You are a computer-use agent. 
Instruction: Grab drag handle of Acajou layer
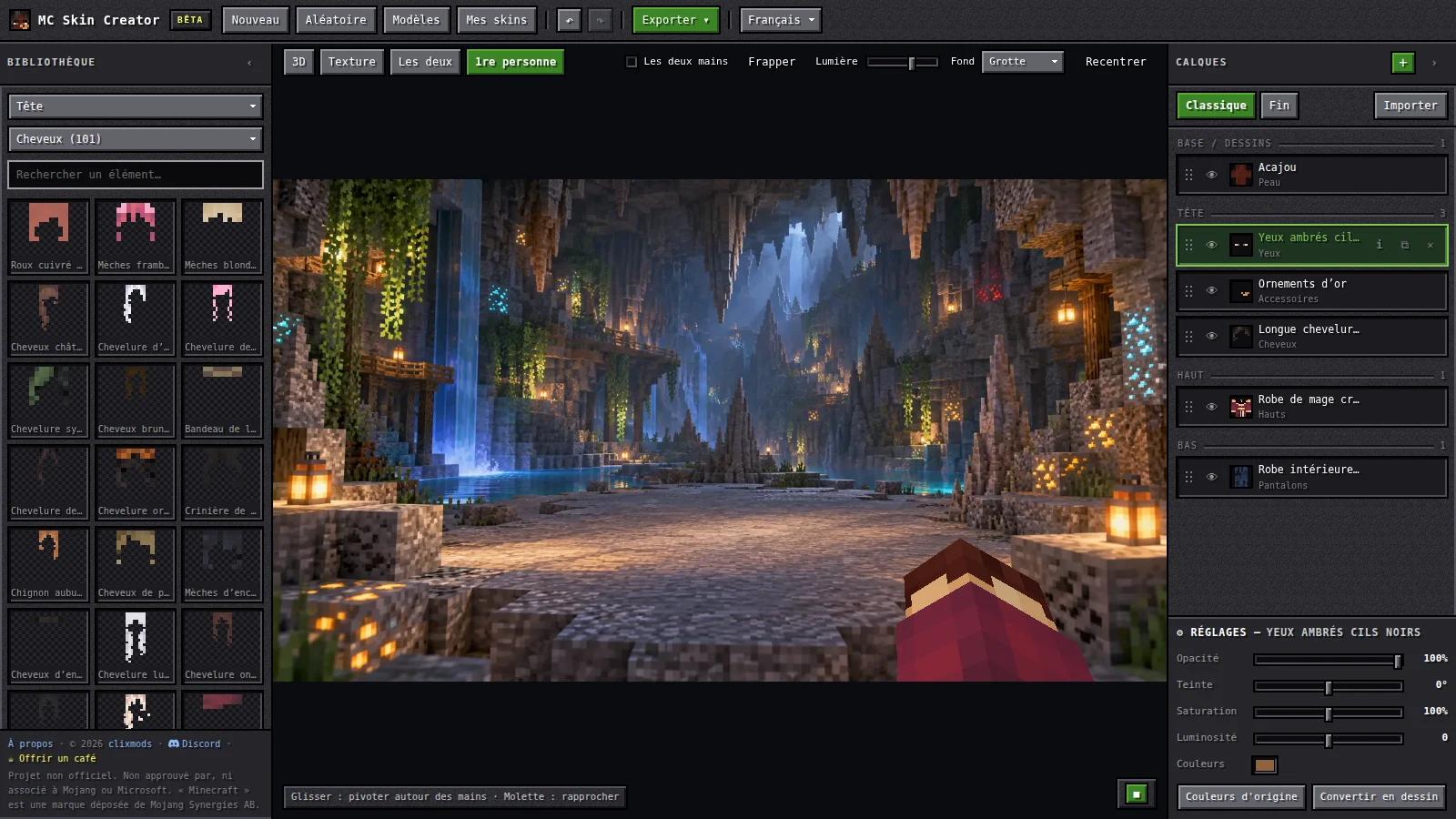click(1188, 175)
